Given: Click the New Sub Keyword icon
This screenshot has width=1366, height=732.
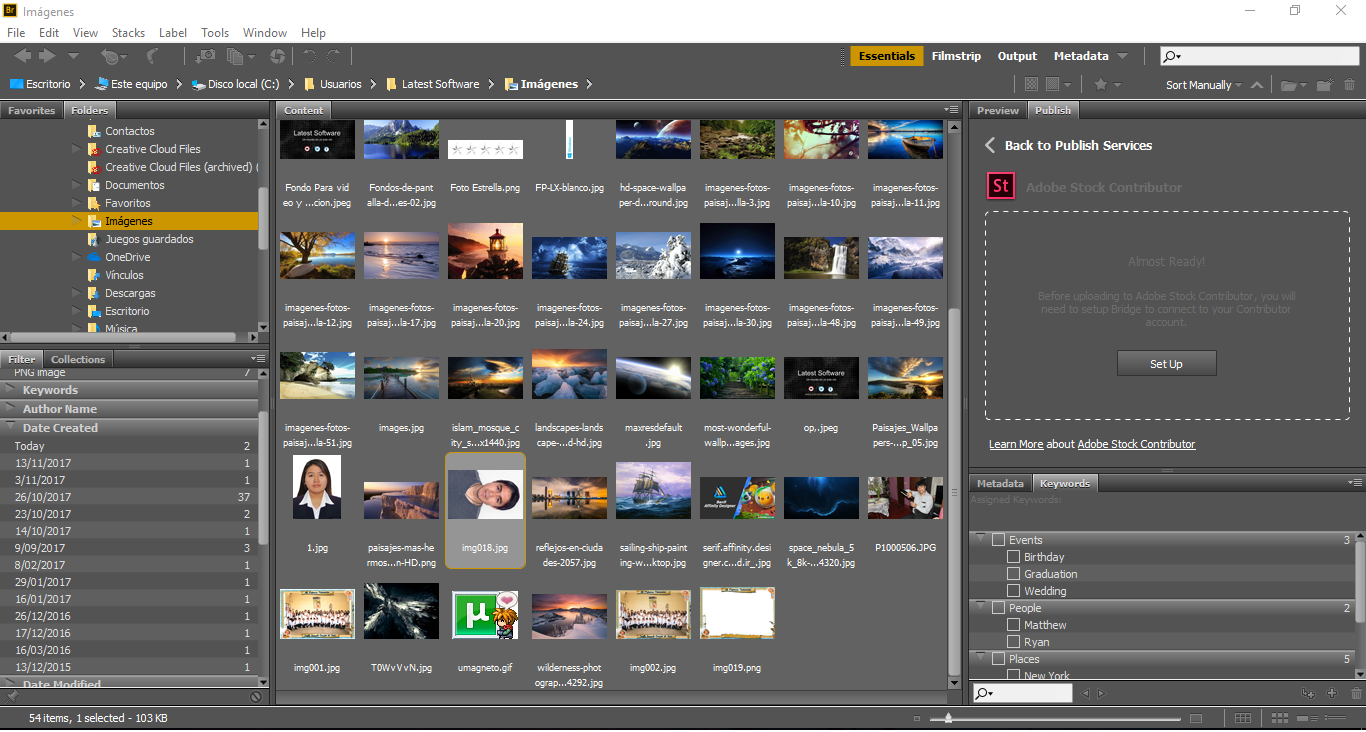Looking at the screenshot, I should point(1308,693).
